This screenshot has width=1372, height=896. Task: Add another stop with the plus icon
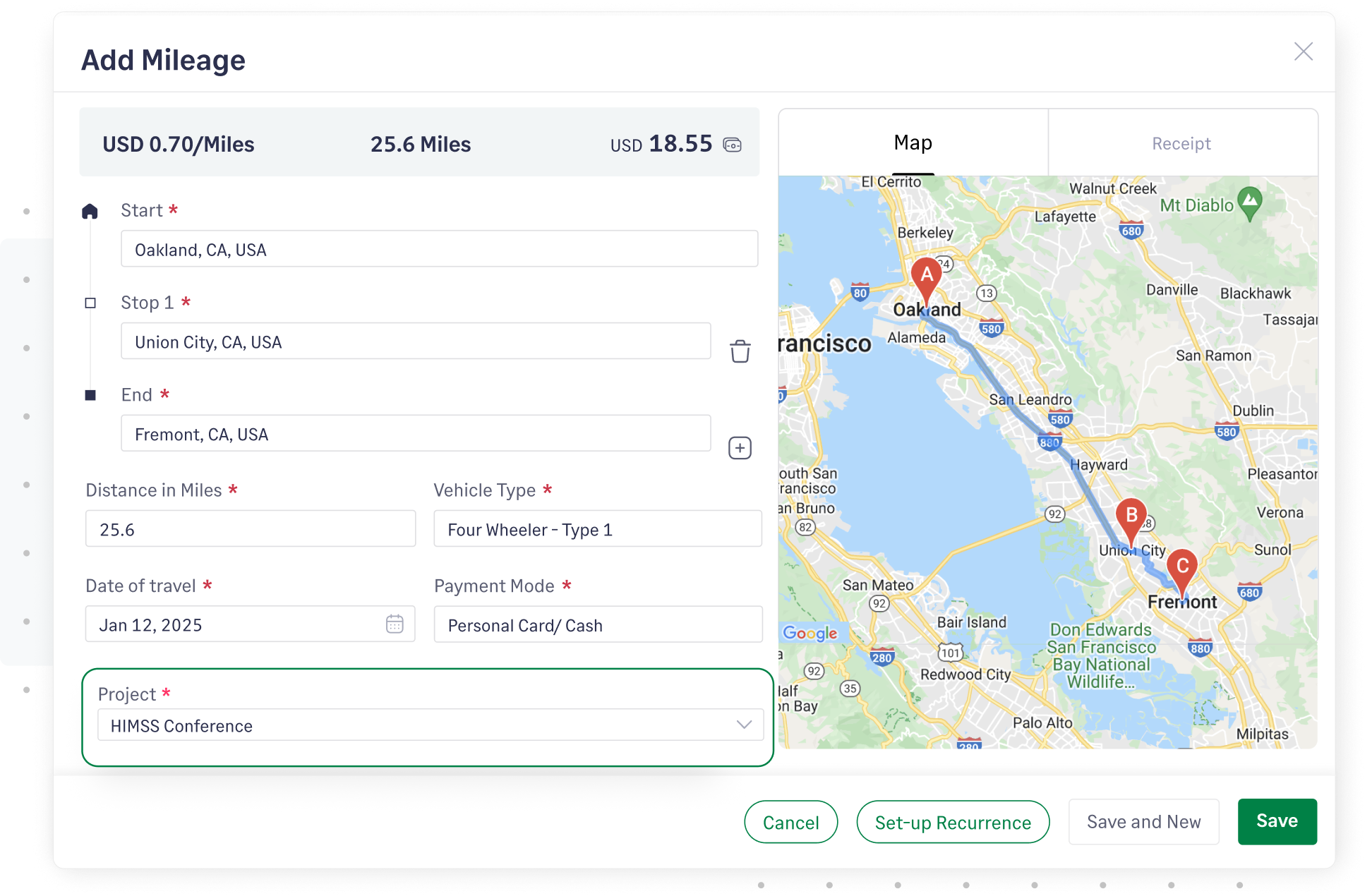click(x=739, y=447)
